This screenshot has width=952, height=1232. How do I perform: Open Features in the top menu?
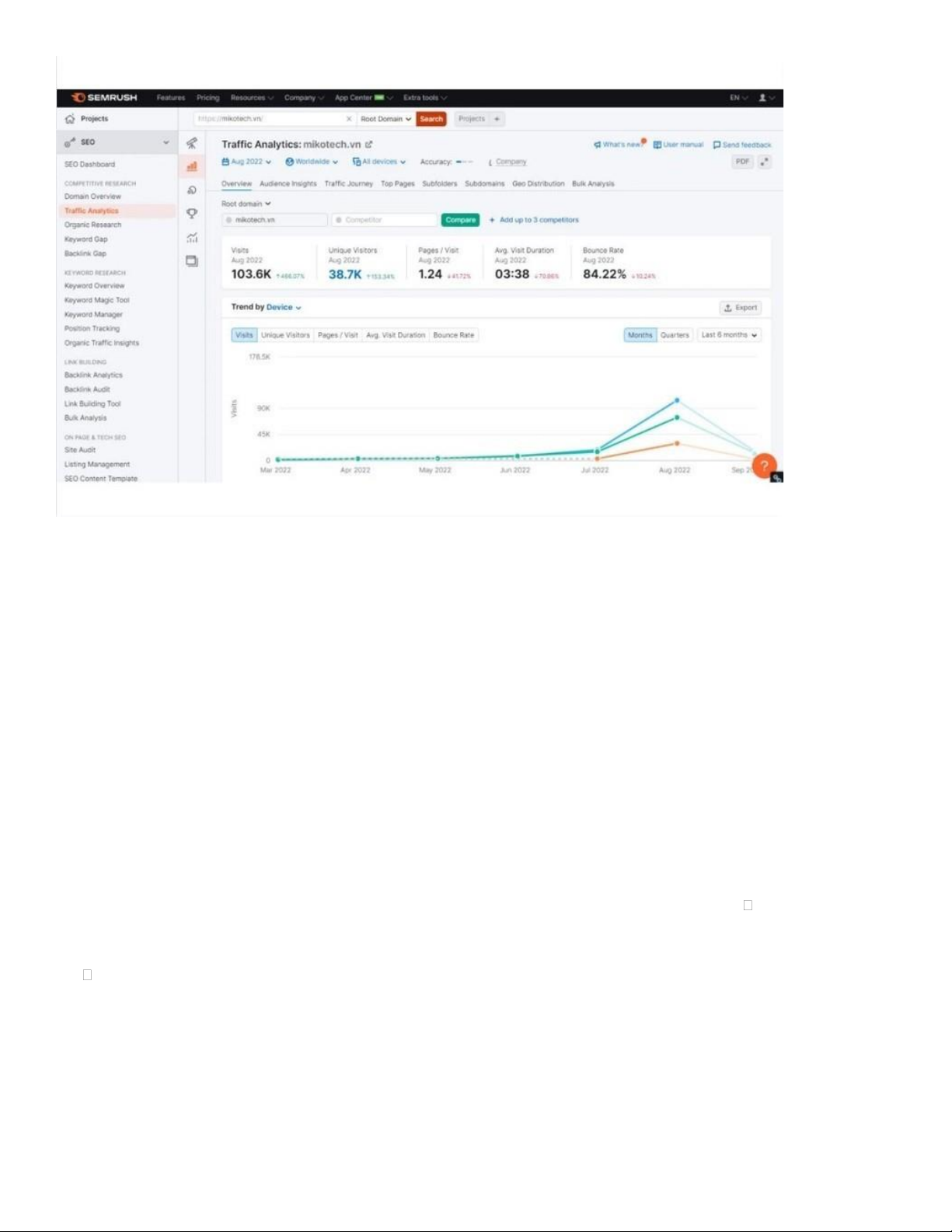(171, 98)
